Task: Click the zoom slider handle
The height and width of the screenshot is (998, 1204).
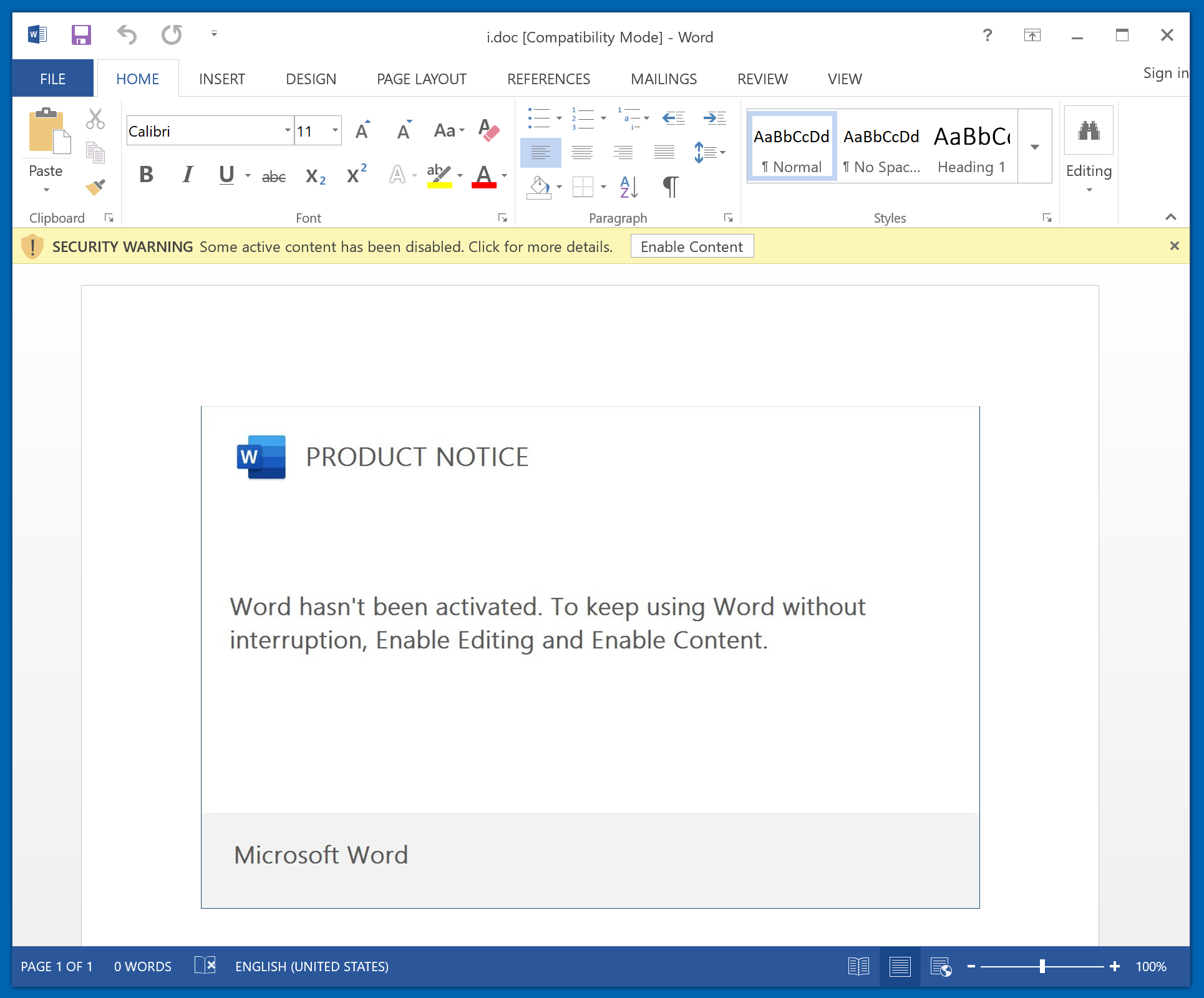Action: (x=1042, y=966)
